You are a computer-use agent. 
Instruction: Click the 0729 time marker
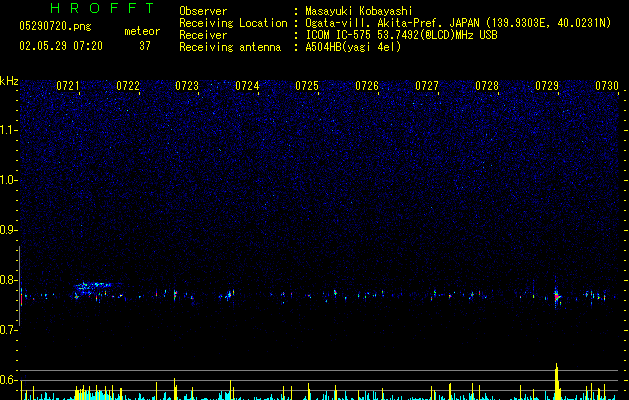(547, 86)
